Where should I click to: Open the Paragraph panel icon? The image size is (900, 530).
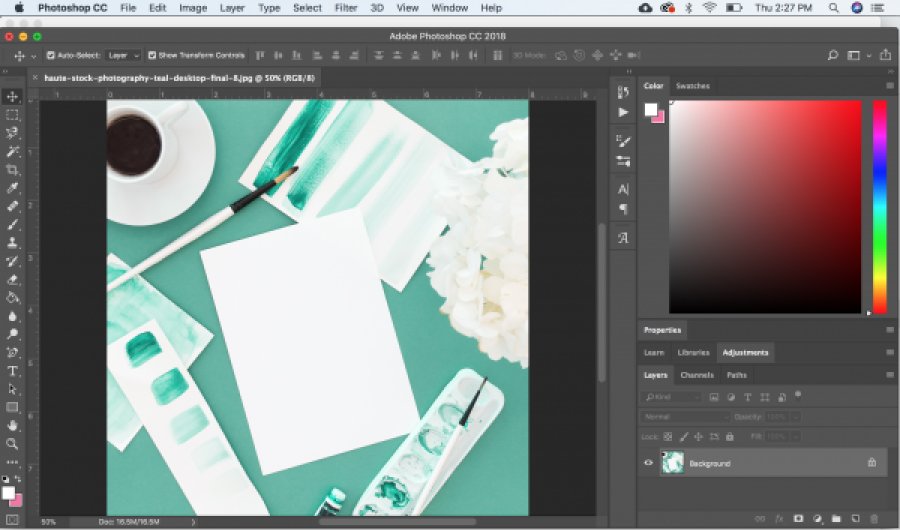623,209
